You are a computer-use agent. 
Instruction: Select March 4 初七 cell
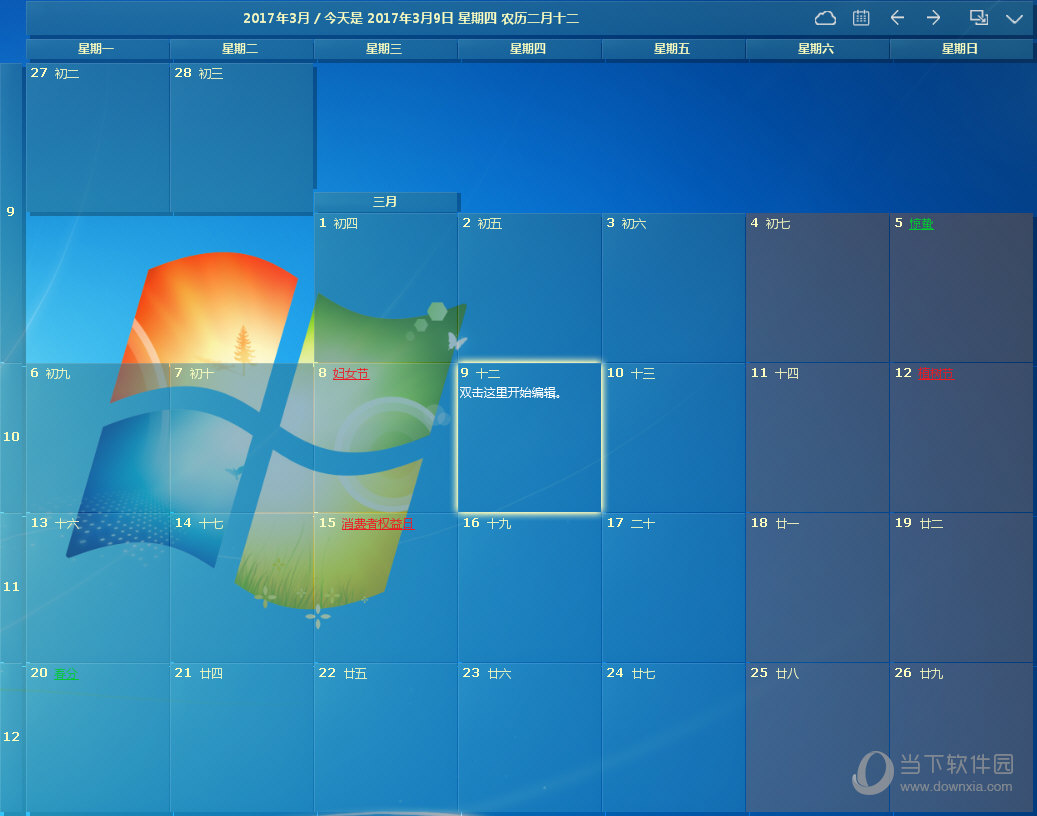tap(817, 288)
